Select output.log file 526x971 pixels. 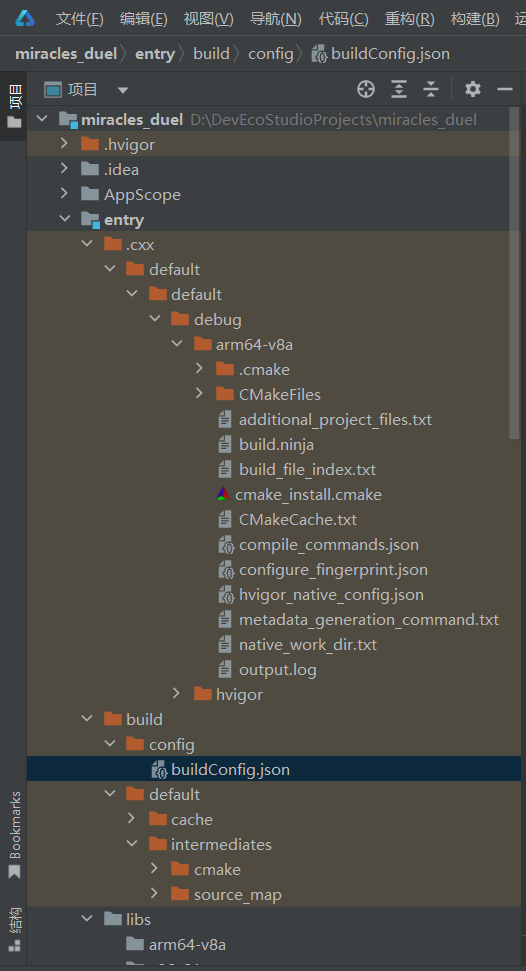[x=278, y=669]
